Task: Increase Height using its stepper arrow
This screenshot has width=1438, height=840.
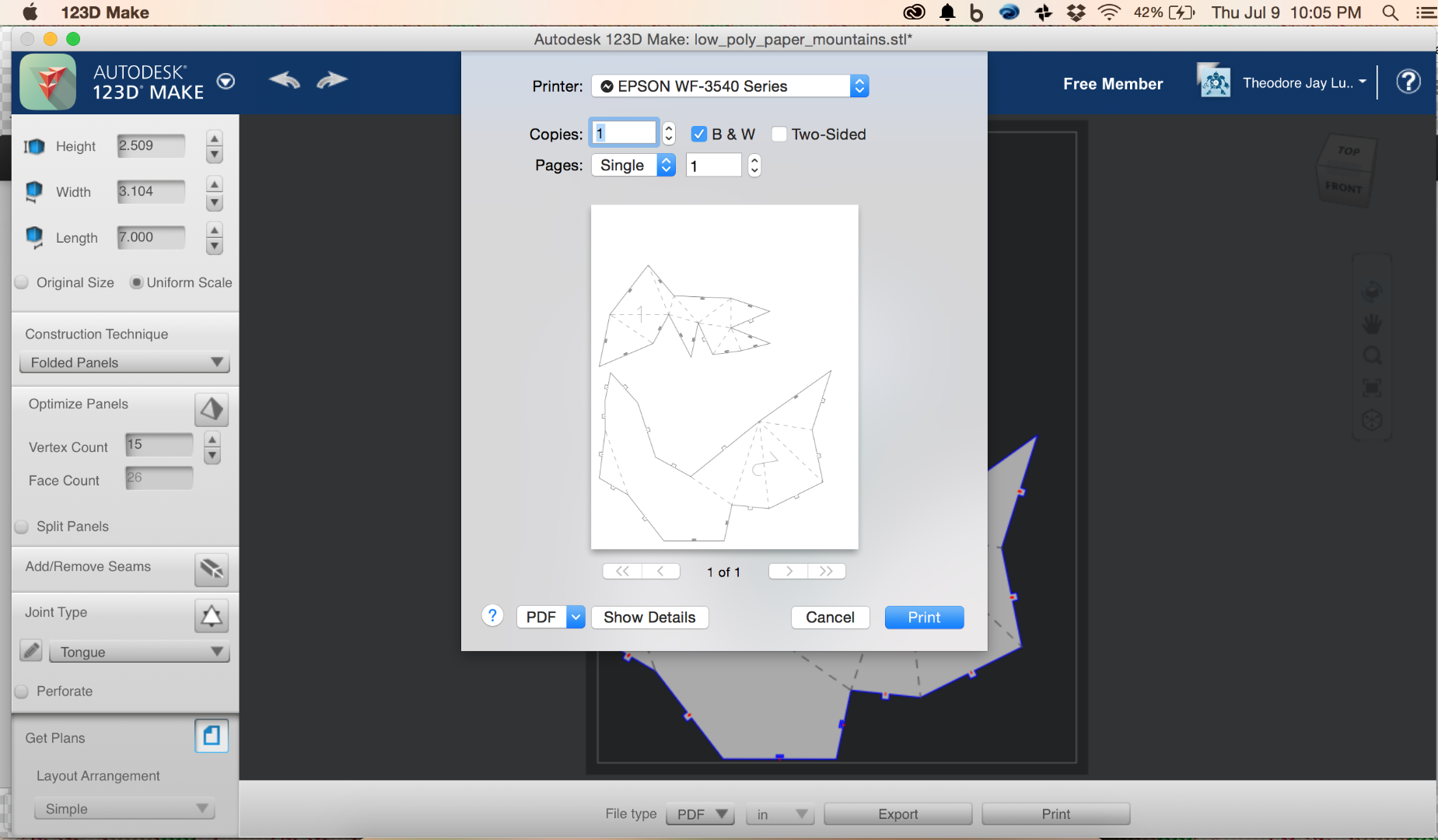Action: 215,138
